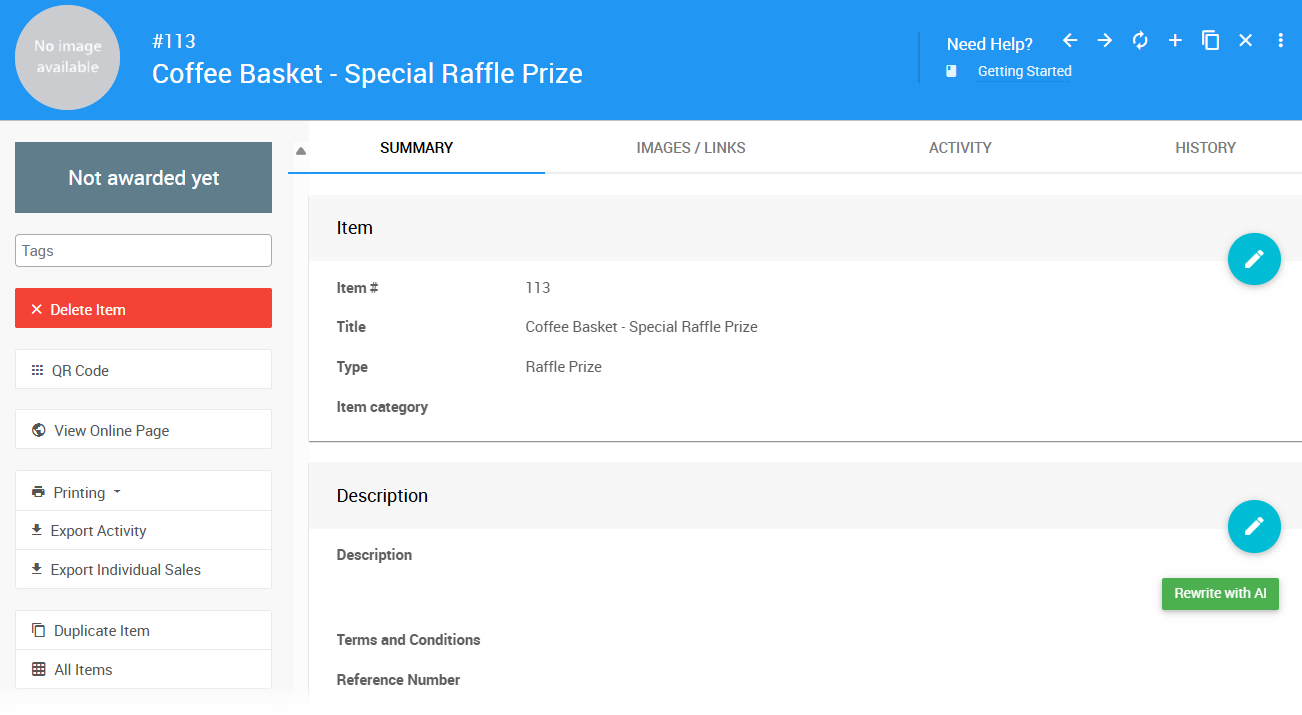Edit the Description section with pencil button
Viewport: 1302px width, 715px height.
pyautogui.click(x=1254, y=526)
